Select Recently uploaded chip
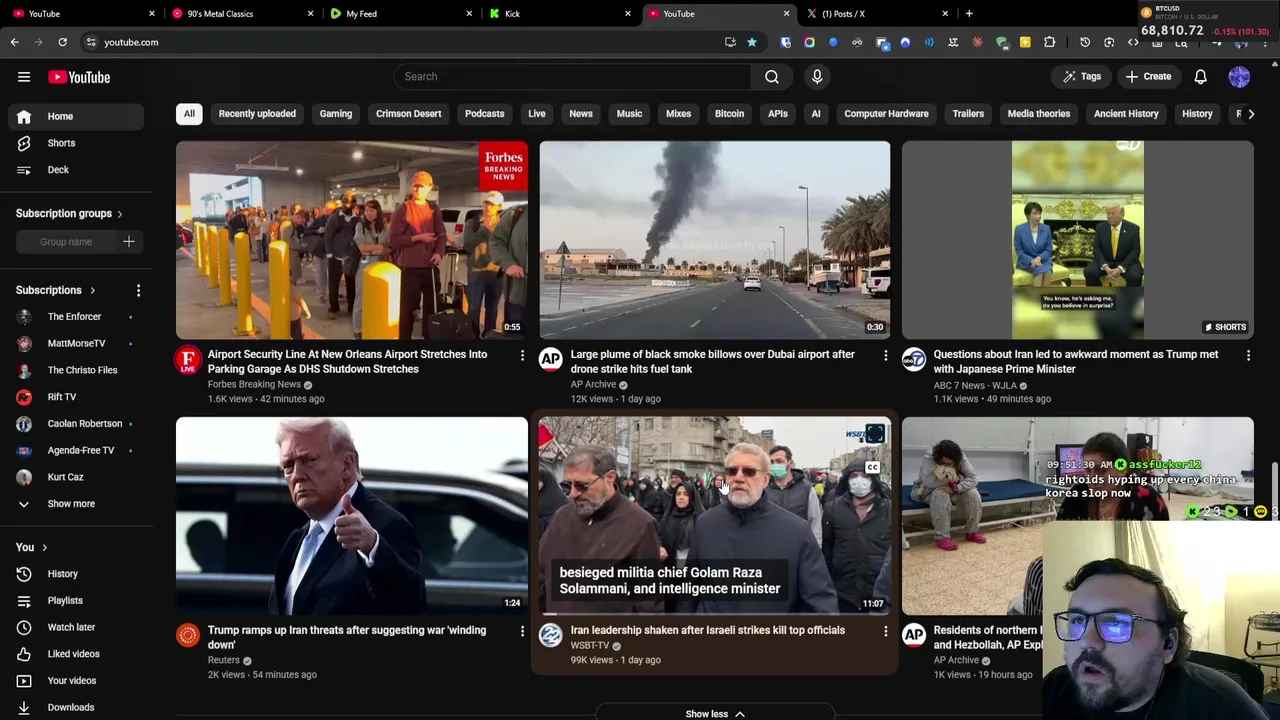The image size is (1280, 720). click(x=257, y=114)
